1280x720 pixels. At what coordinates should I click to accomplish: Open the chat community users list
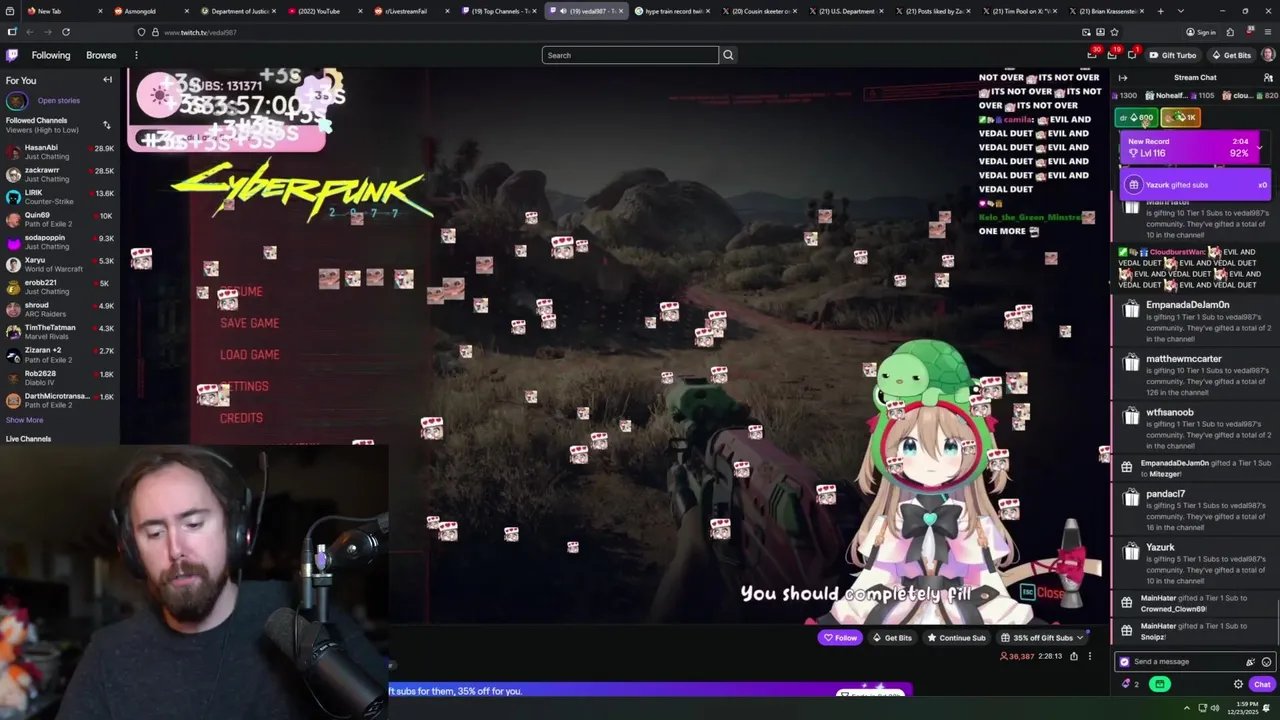click(x=1268, y=78)
